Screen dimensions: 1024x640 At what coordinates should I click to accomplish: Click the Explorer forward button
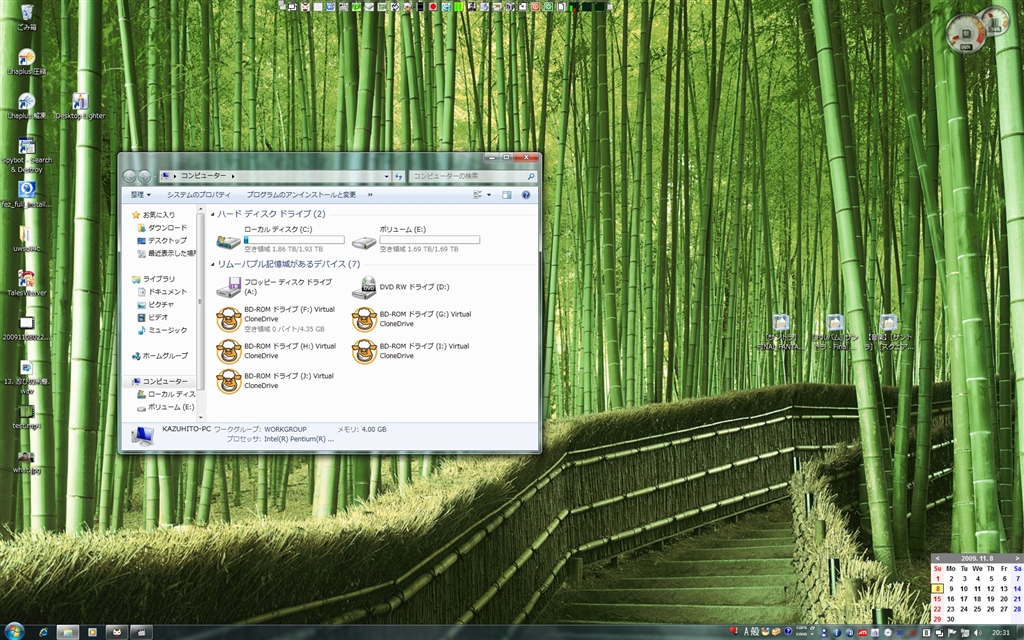(x=144, y=176)
